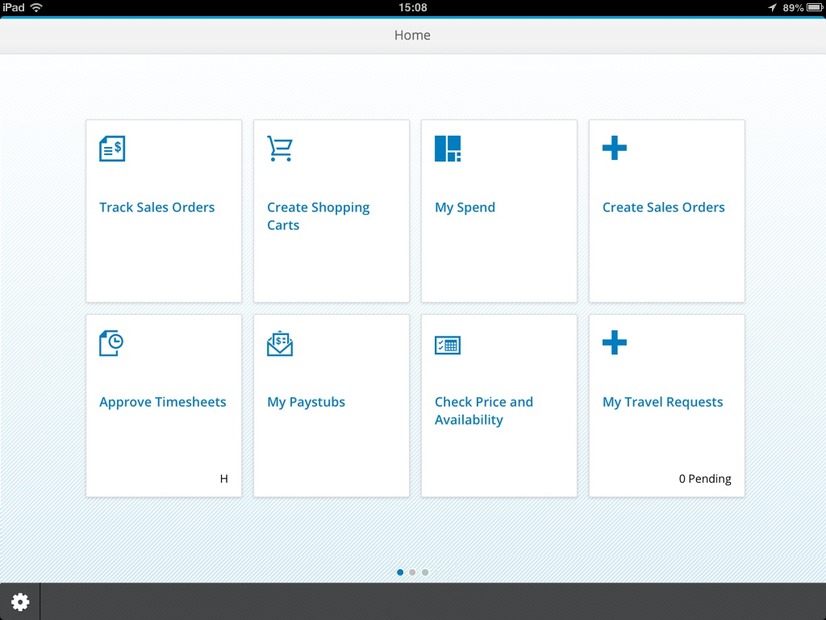Click the Create Sales Orders plus icon
Image resolution: width=826 pixels, height=620 pixels.
click(x=614, y=149)
